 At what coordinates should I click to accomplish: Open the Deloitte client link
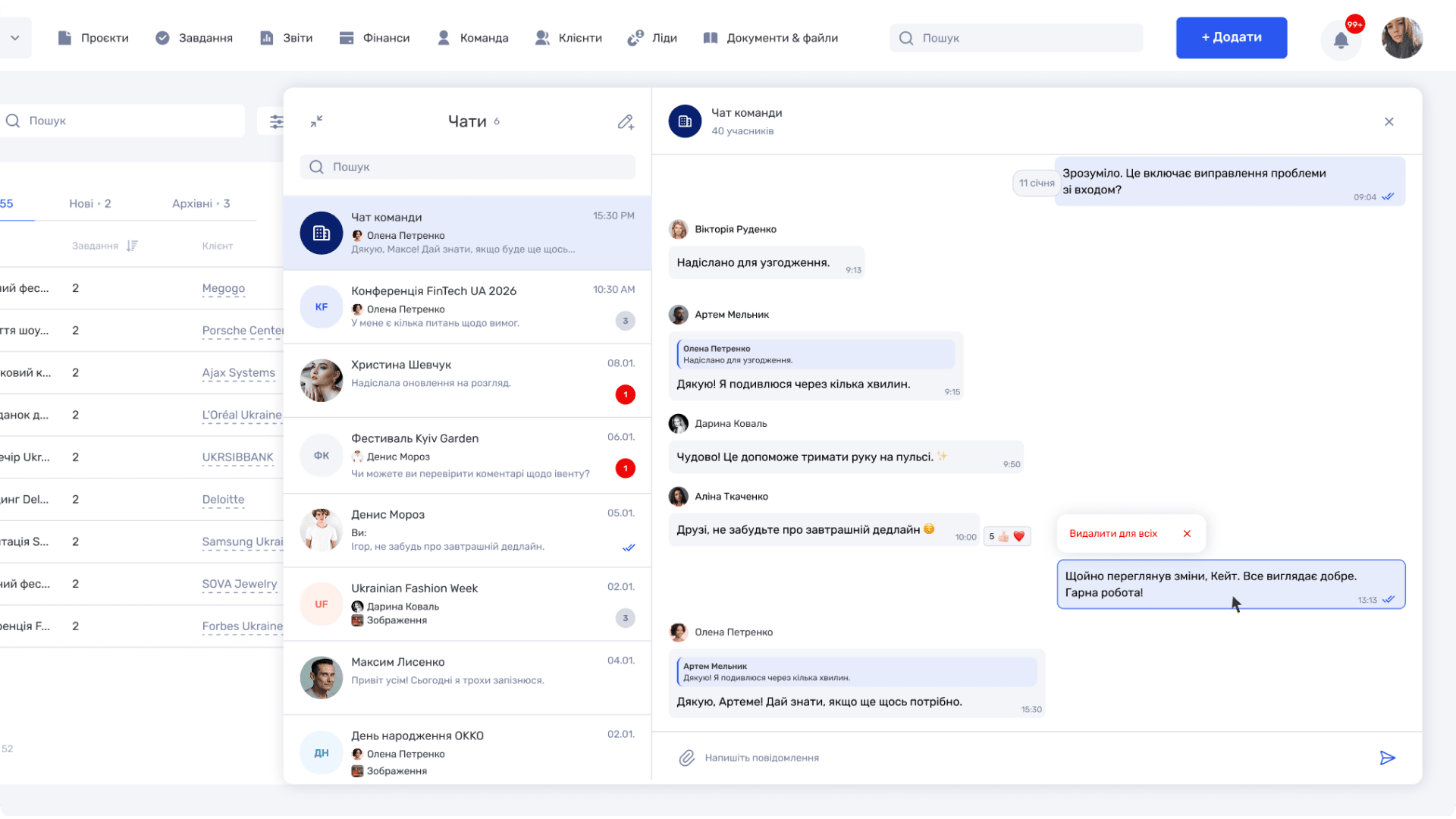(223, 500)
